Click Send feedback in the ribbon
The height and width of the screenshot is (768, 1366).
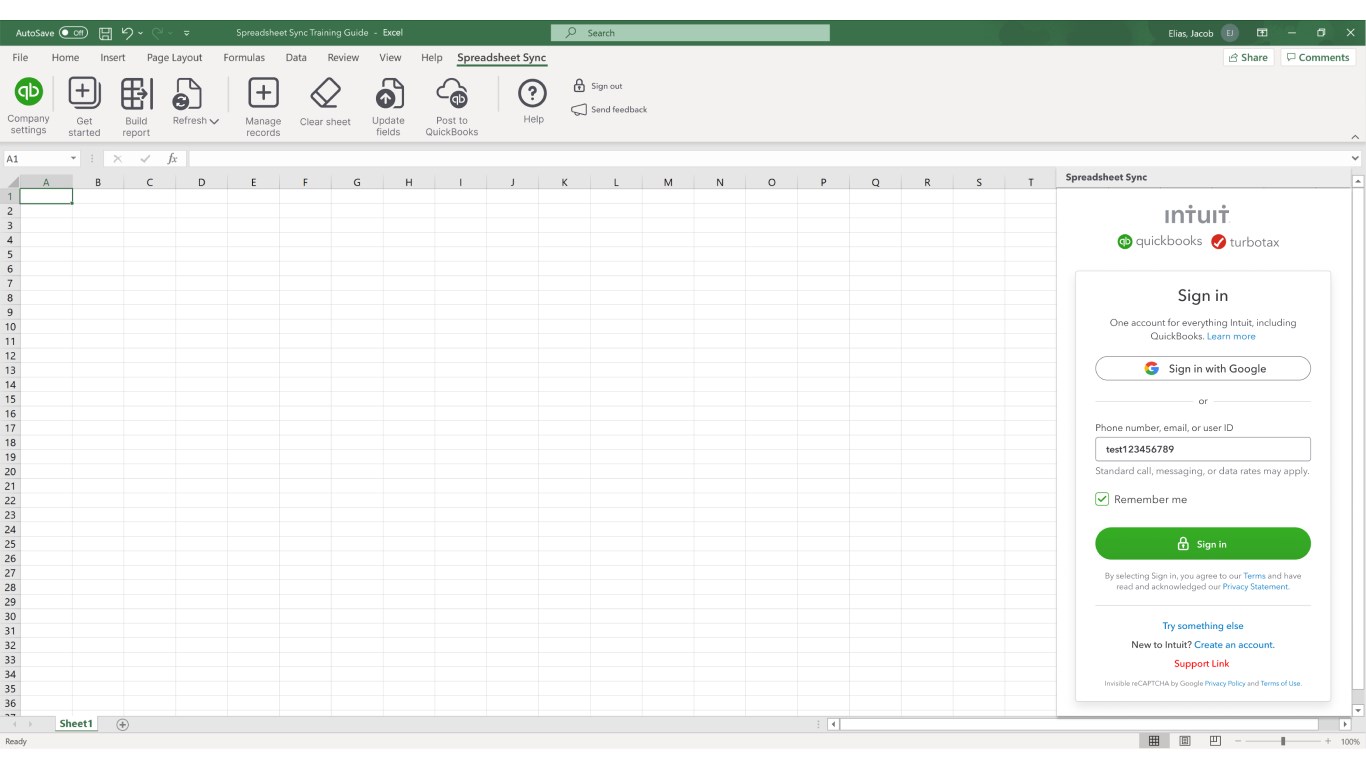tap(609, 110)
